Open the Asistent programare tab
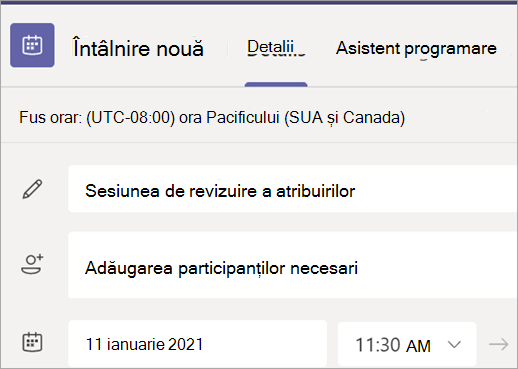518x369 pixels. [416, 48]
